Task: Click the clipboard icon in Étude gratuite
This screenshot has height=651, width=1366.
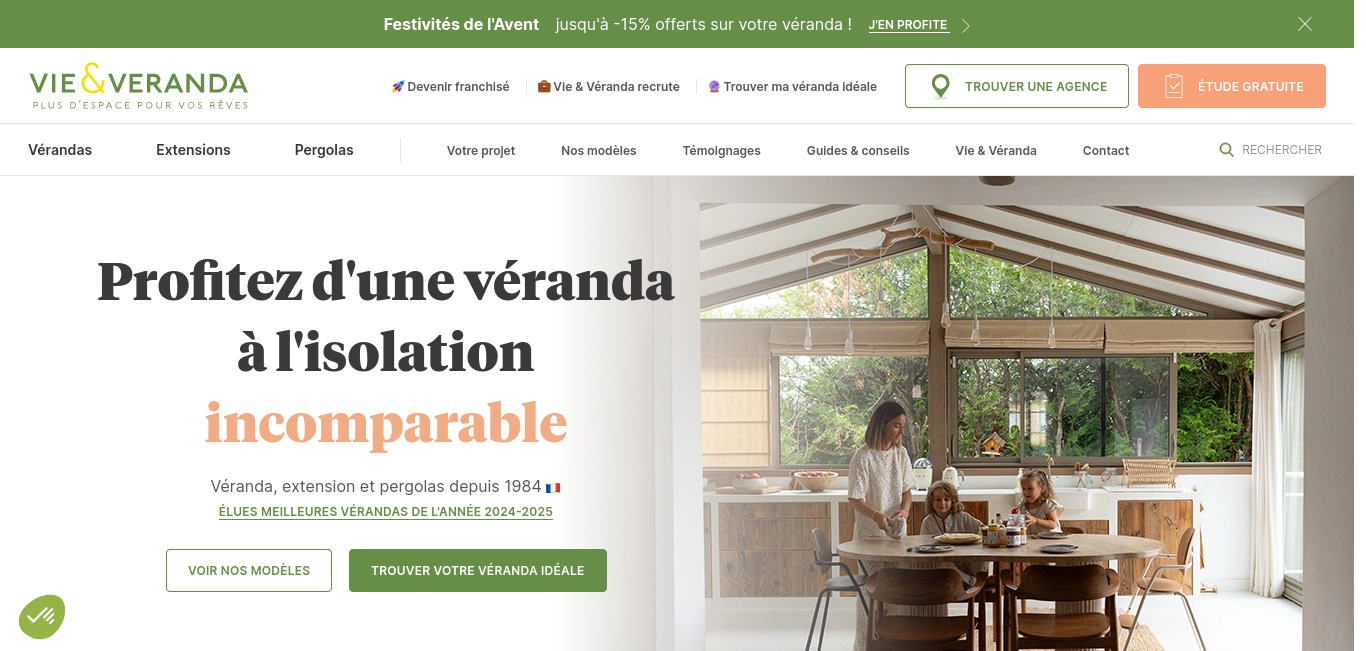Action: tap(1174, 87)
